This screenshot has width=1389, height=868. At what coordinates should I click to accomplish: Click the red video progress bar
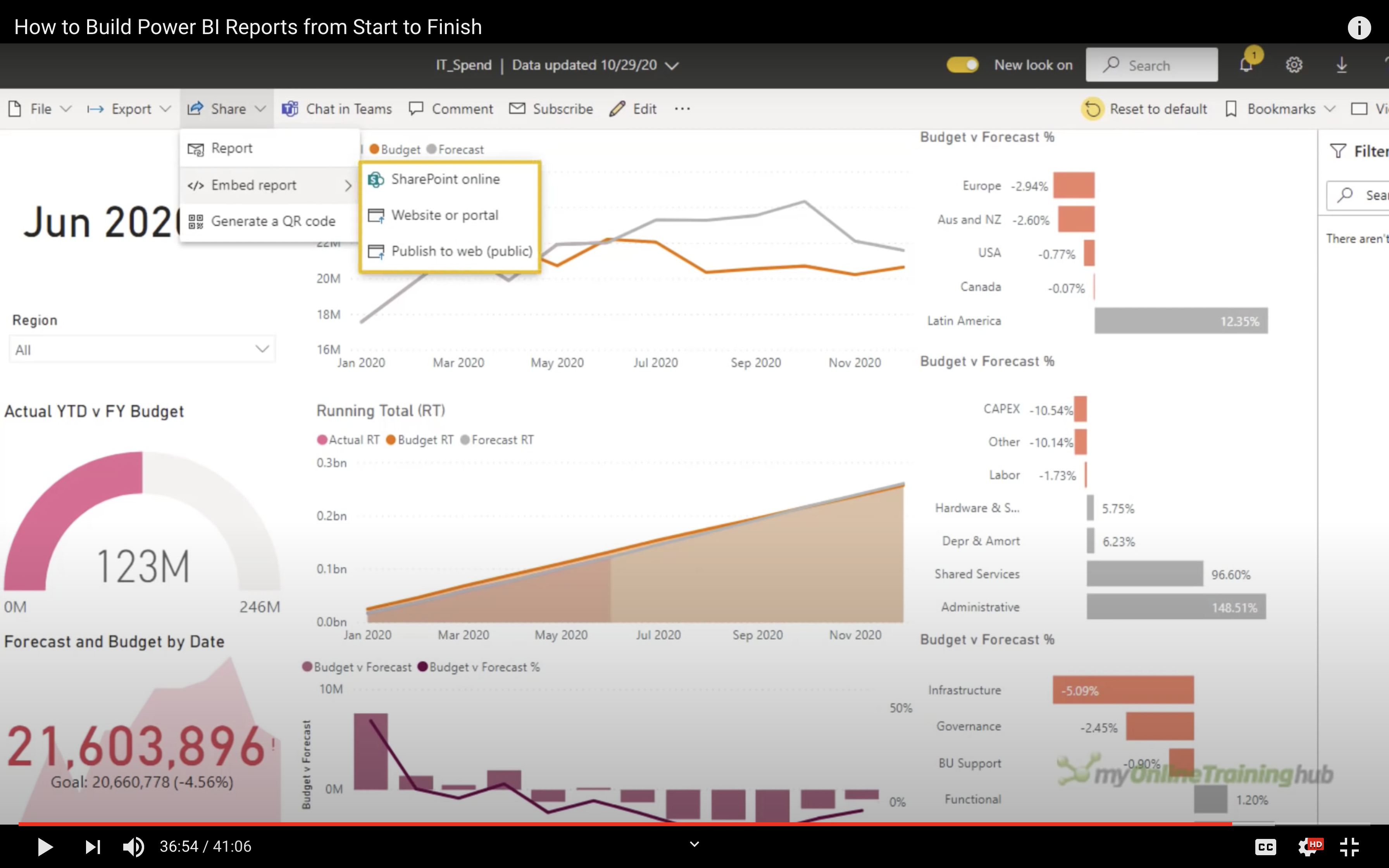pos(574,824)
